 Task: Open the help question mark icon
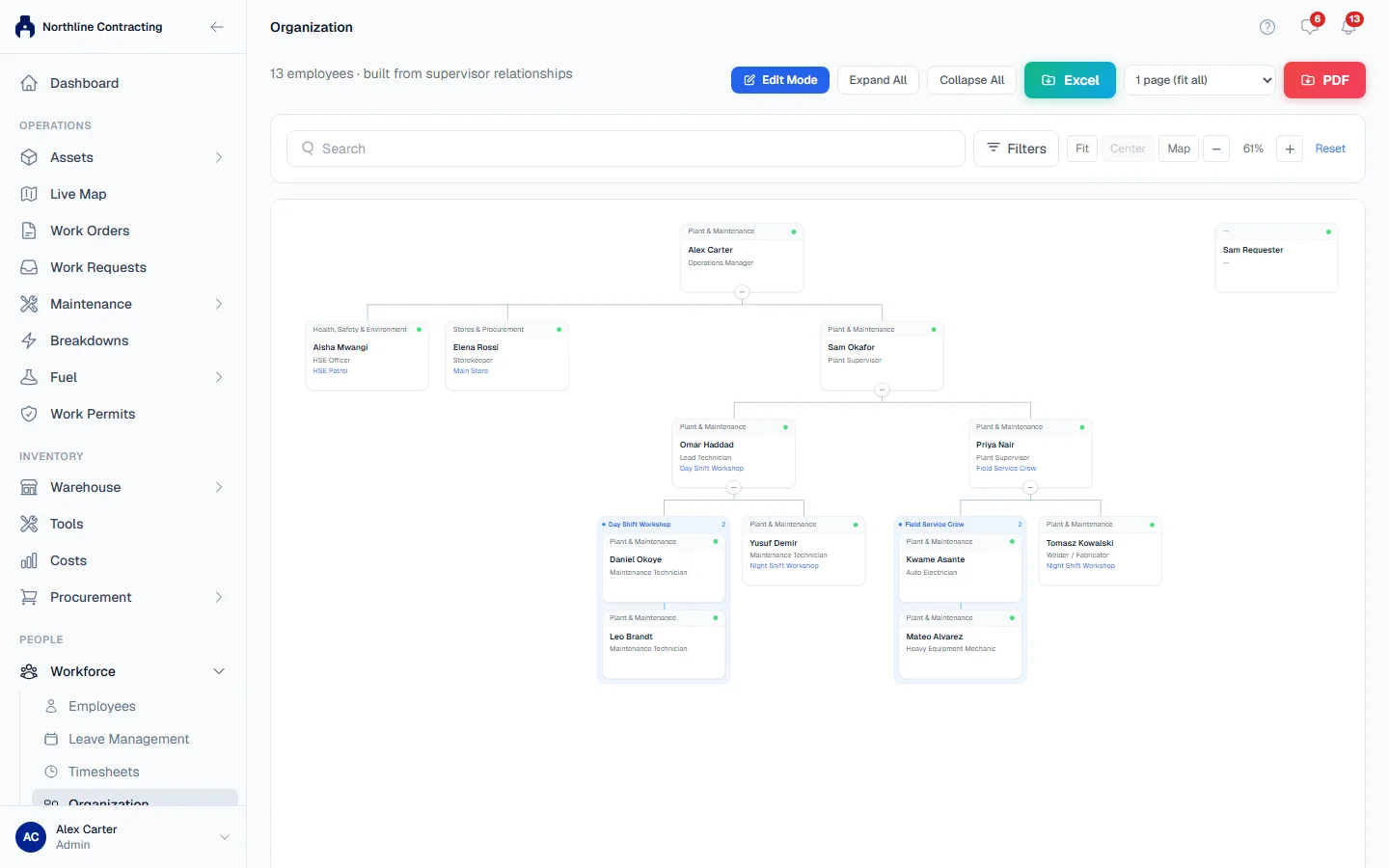click(x=1267, y=27)
